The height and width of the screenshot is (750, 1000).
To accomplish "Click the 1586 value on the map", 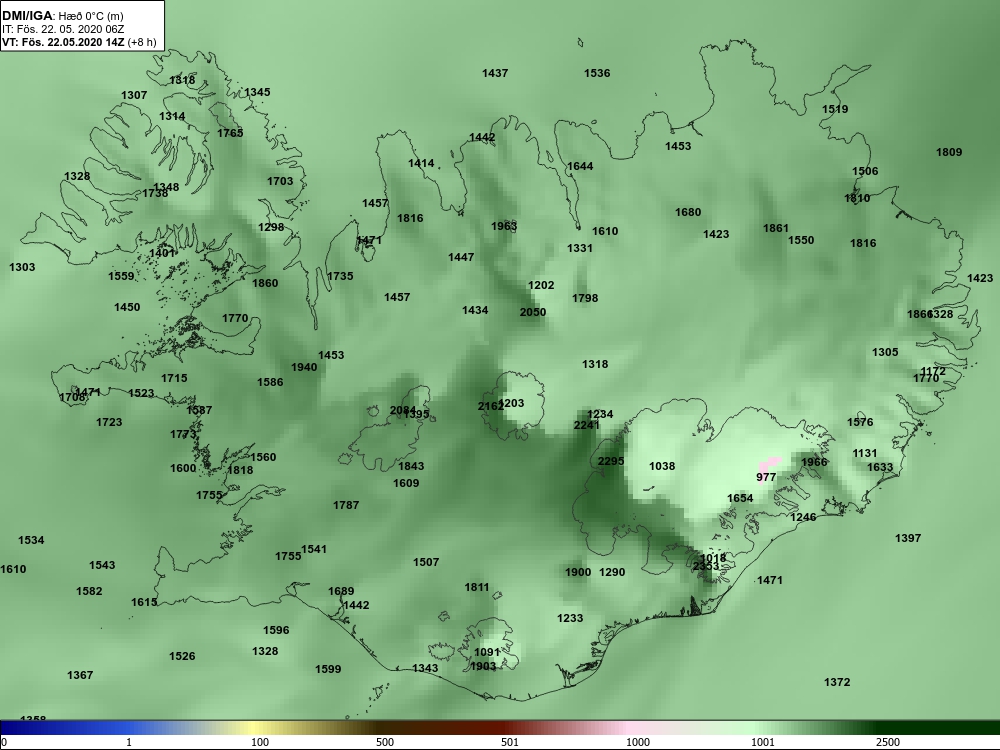I will coord(270,383).
